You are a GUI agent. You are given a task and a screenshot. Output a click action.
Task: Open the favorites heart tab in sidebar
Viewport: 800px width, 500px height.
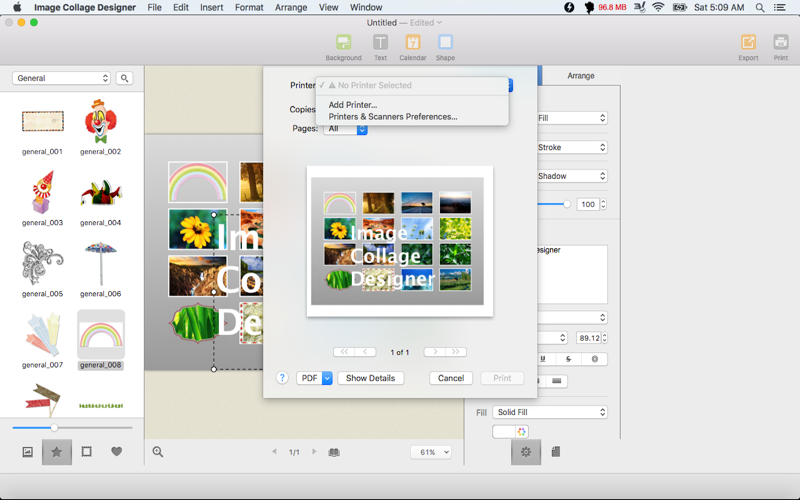click(116, 452)
